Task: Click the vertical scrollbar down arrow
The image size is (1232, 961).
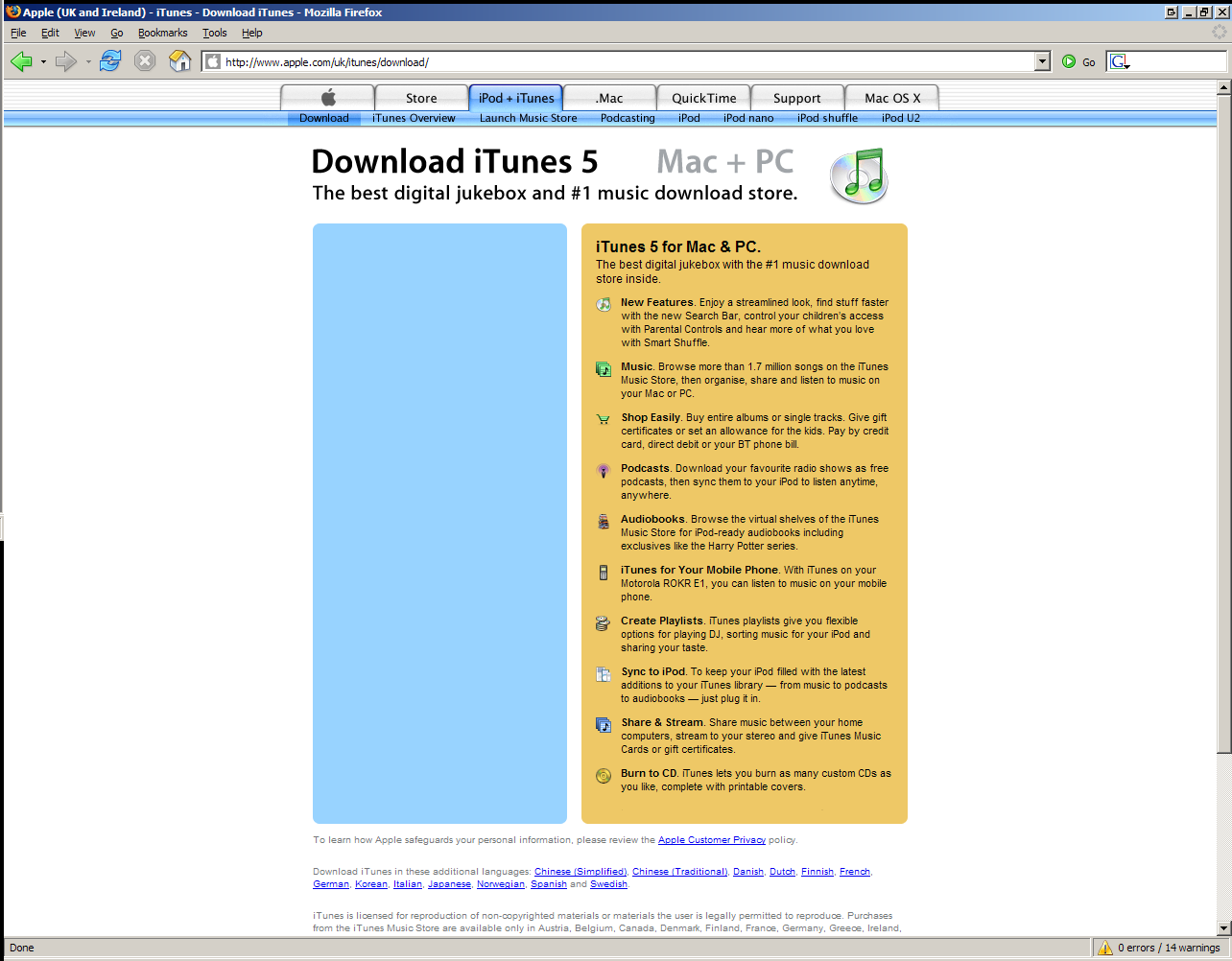Action: pos(1223,928)
